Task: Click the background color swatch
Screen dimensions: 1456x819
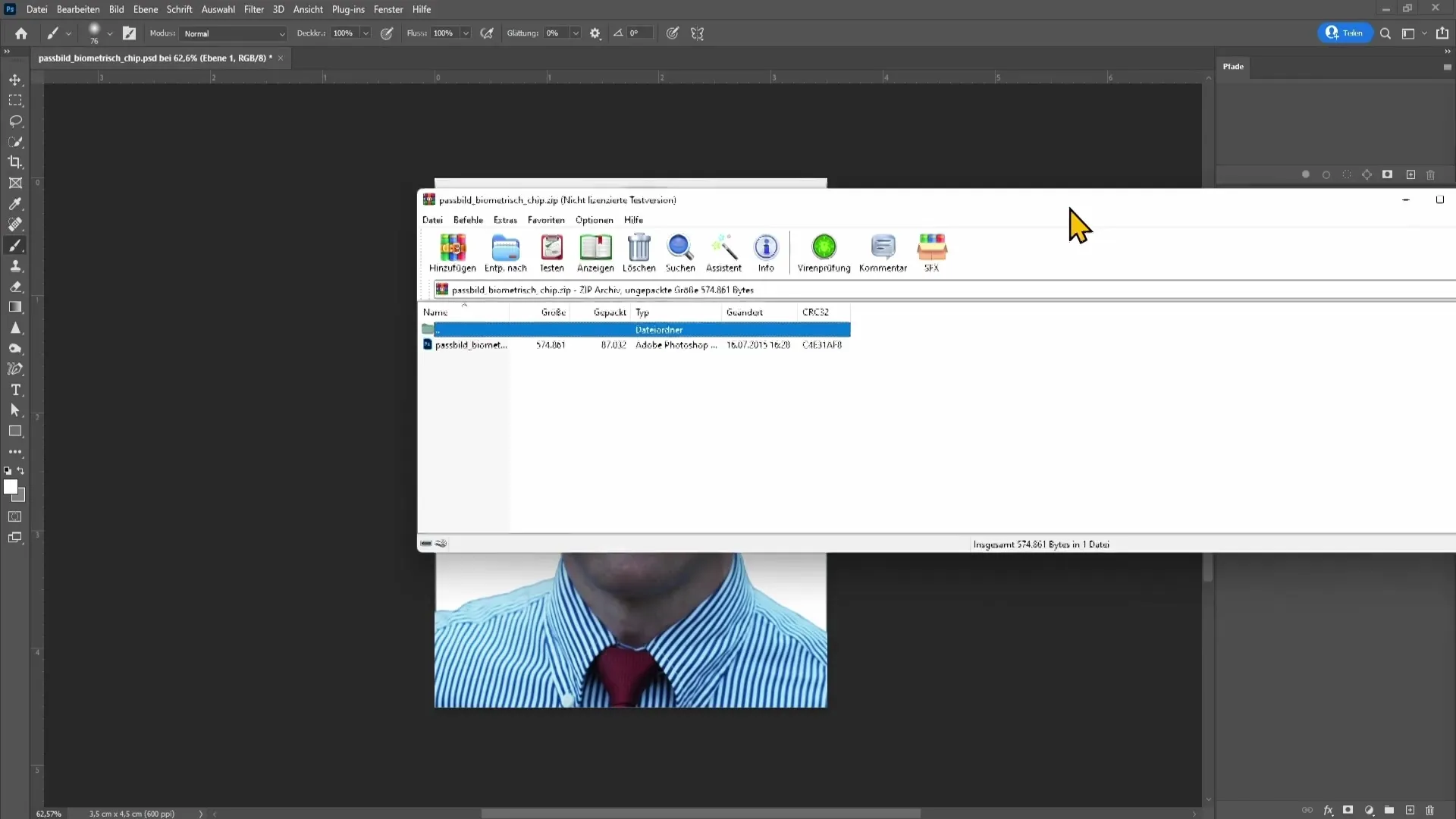Action: (21, 497)
